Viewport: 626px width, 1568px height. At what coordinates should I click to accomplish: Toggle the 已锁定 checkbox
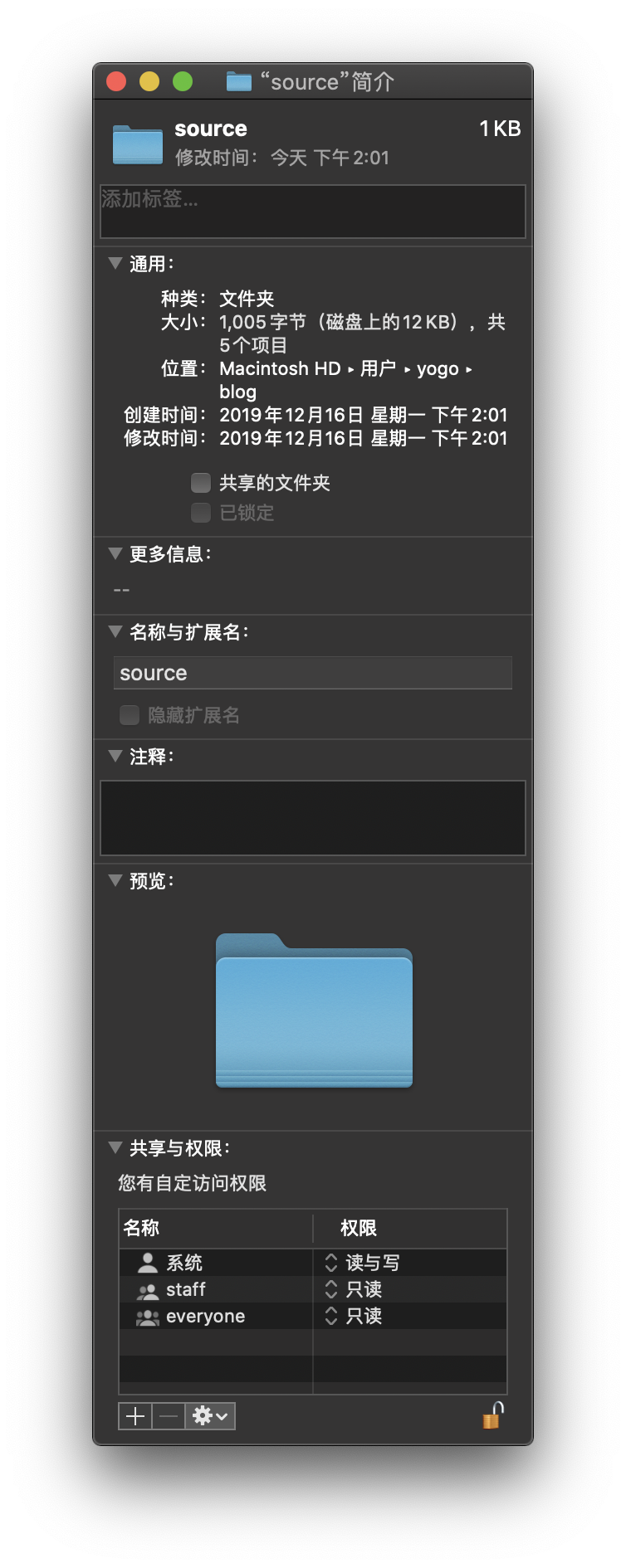pyautogui.click(x=201, y=513)
